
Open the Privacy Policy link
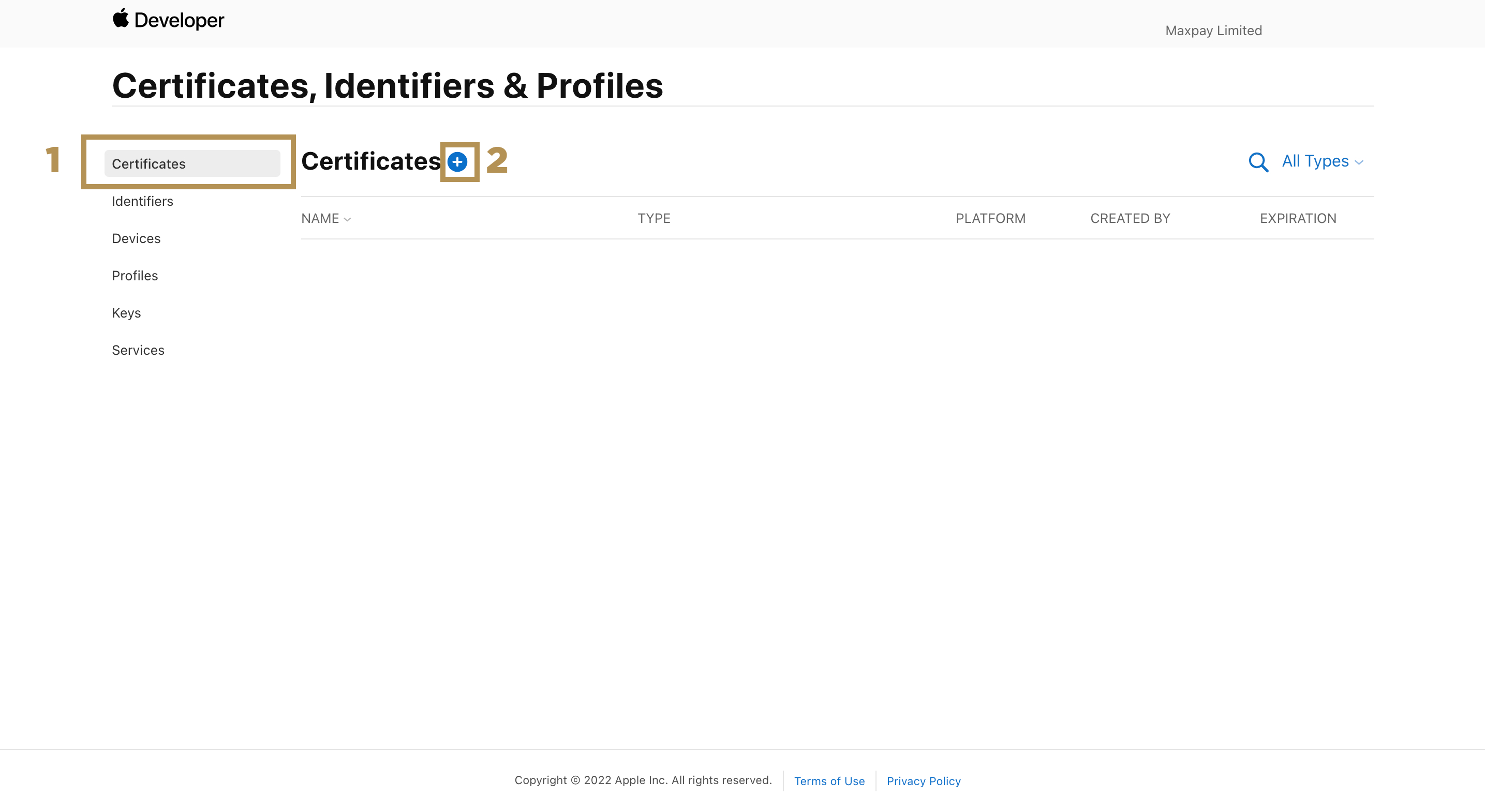pos(924,781)
